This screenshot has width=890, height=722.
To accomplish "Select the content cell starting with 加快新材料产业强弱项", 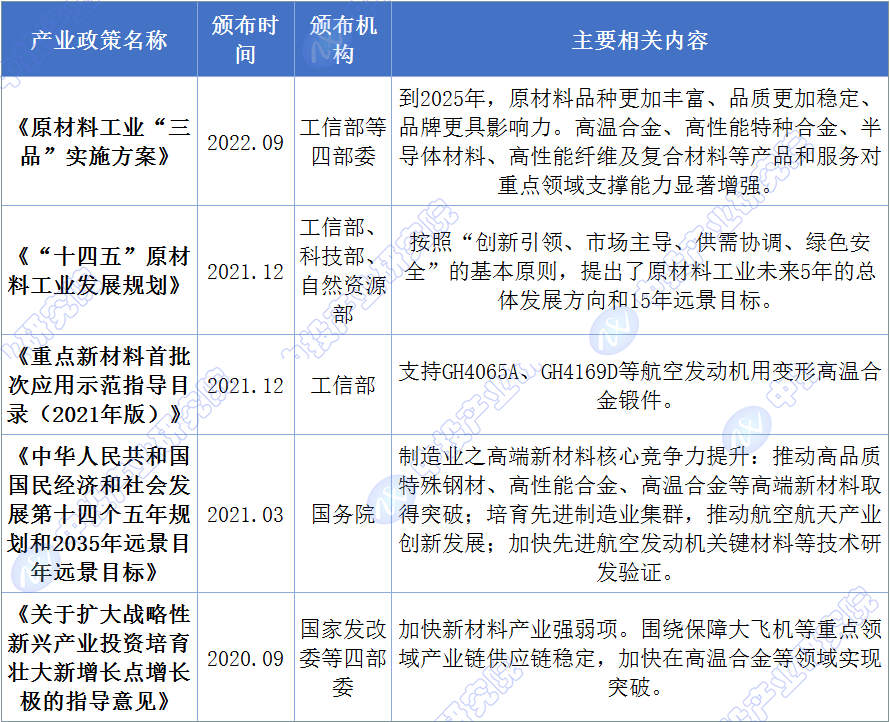I will coord(639,657).
